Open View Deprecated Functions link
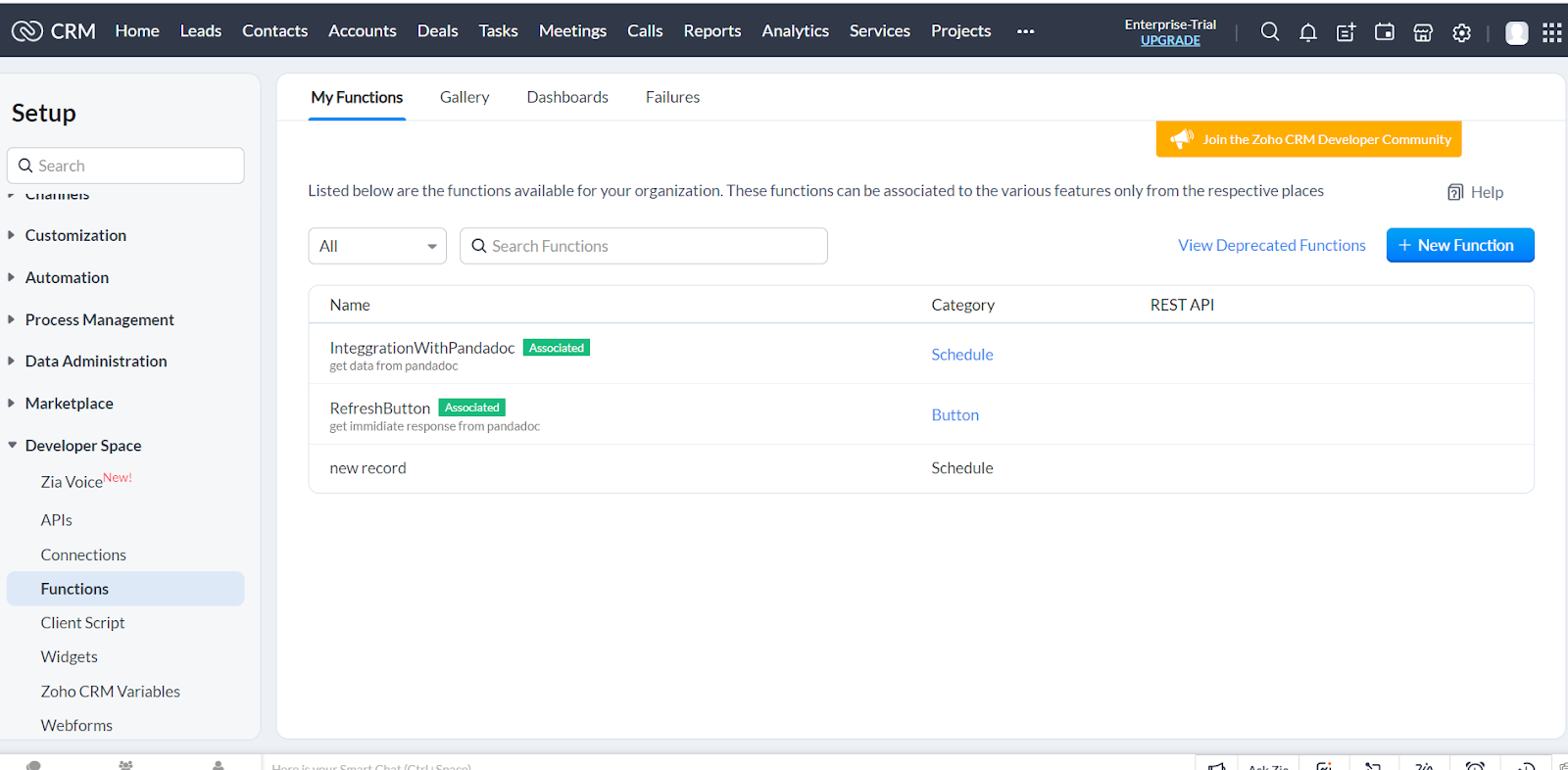1568x770 pixels. 1272,245
